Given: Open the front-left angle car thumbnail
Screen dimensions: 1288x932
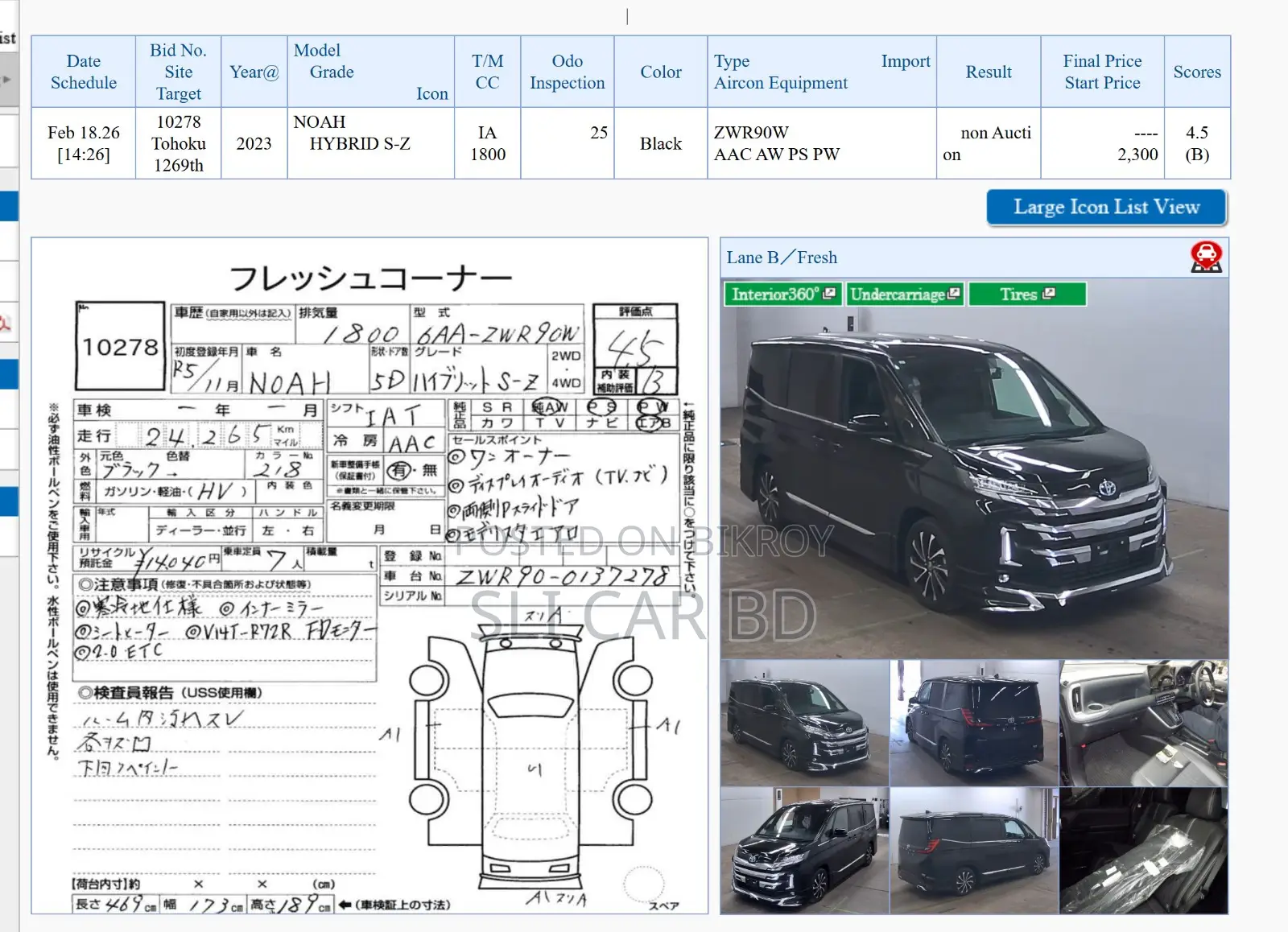Looking at the screenshot, I should pos(804,723).
